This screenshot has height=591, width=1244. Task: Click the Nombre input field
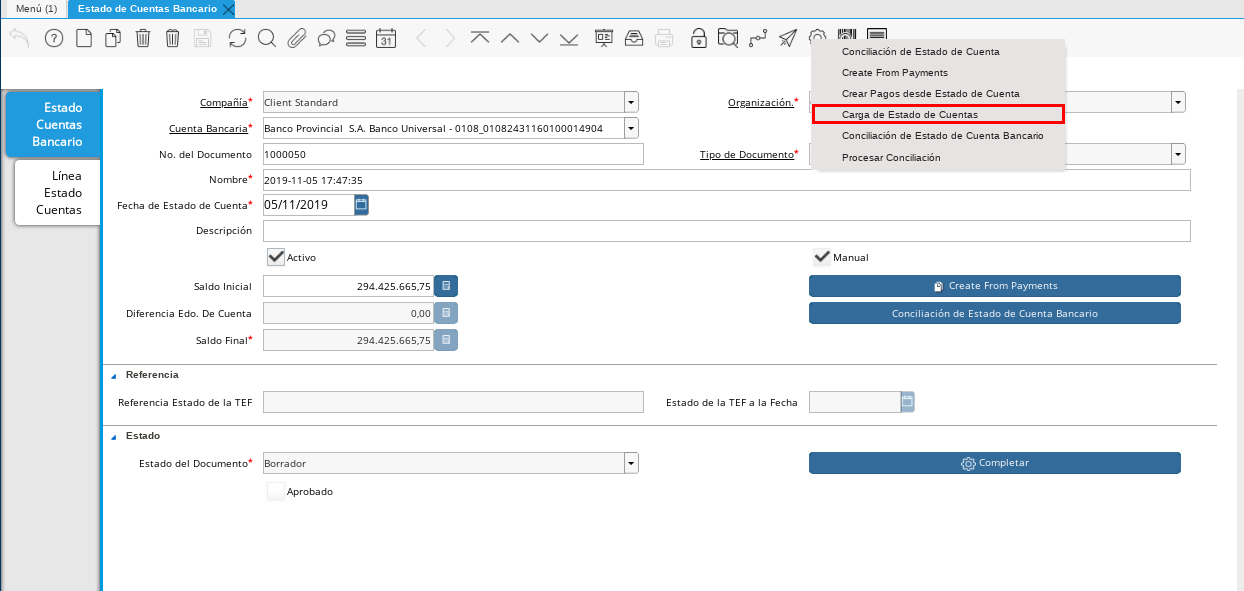(726, 180)
